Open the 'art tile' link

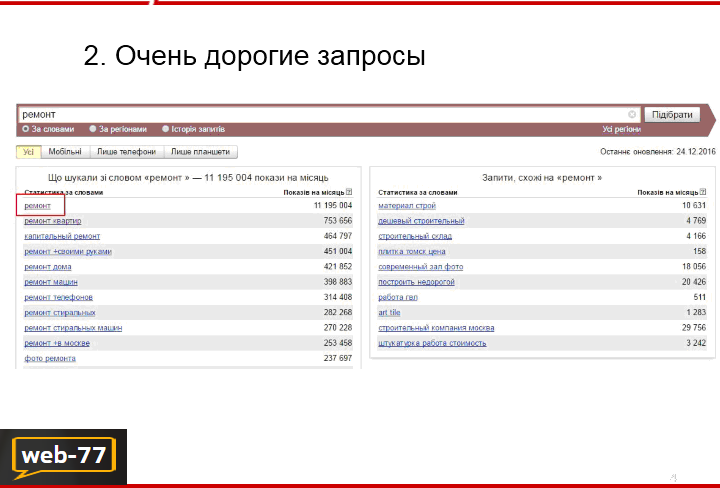coord(389,313)
